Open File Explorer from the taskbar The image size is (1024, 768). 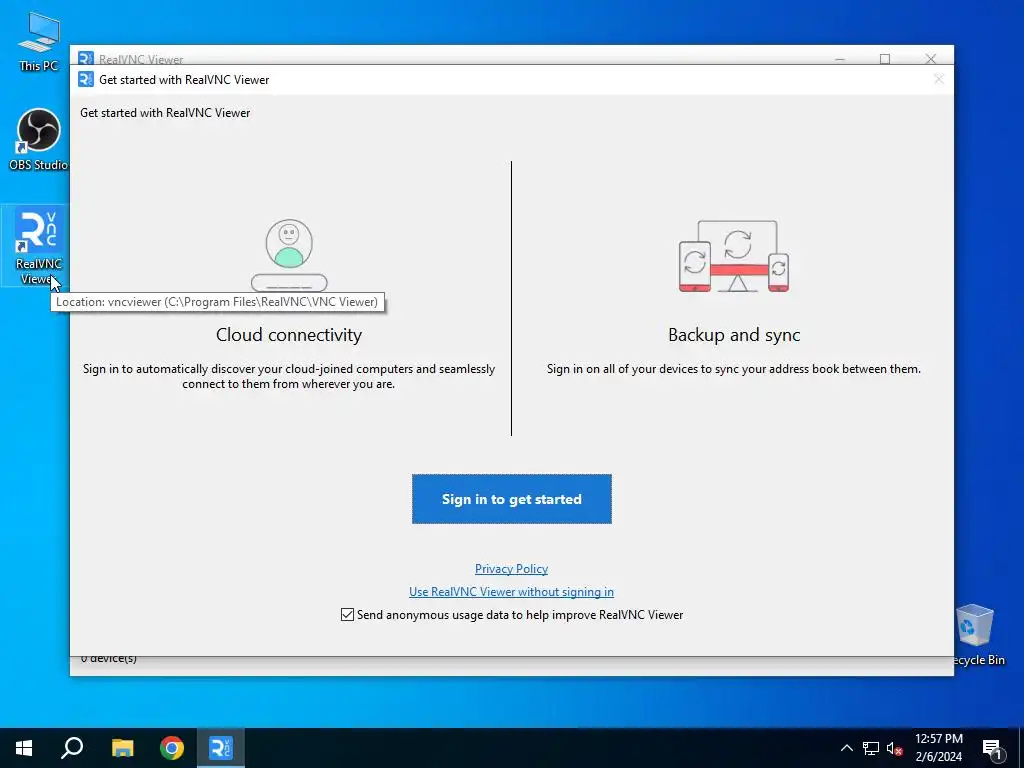[122, 748]
